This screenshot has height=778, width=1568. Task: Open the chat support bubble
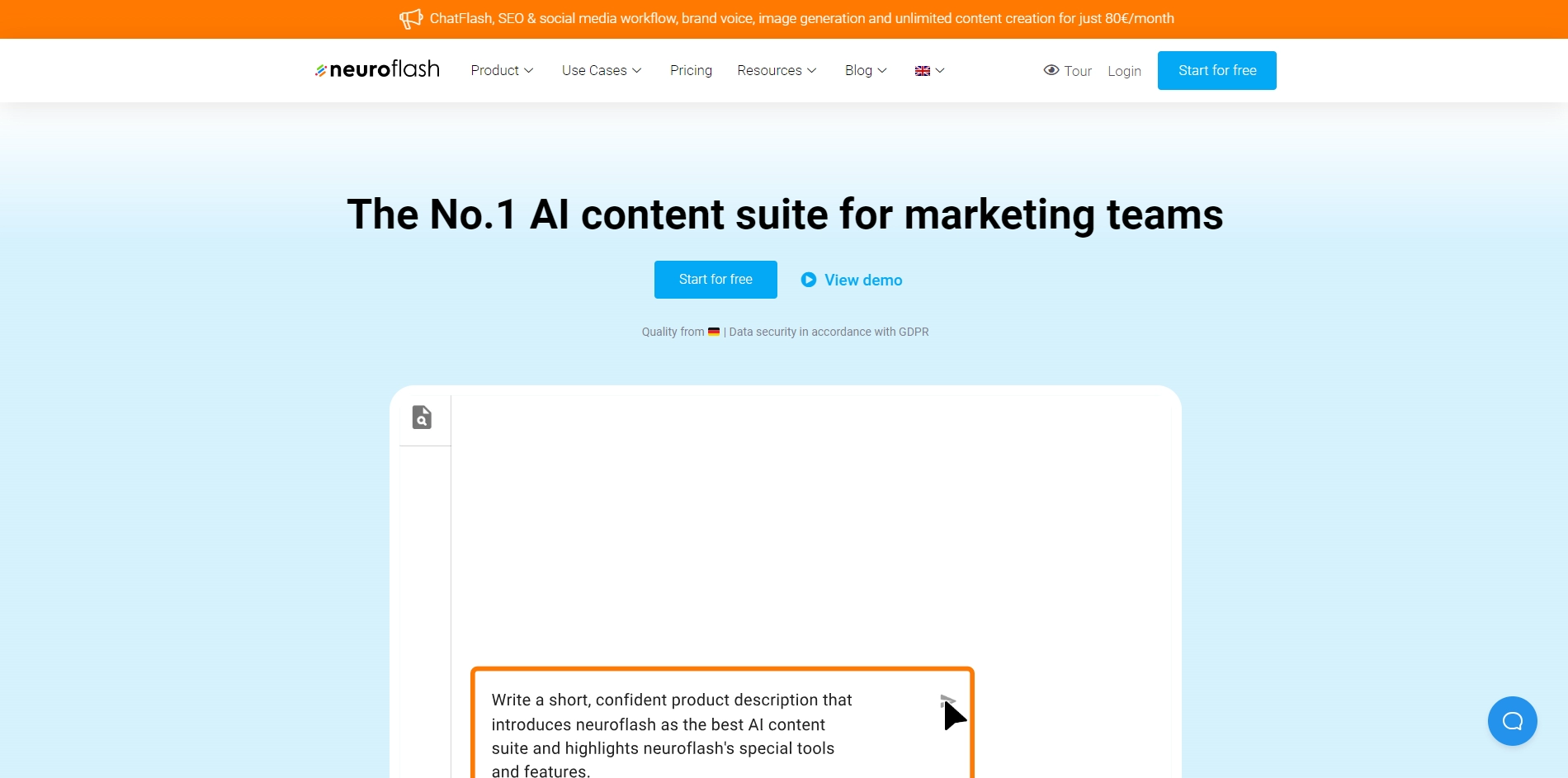[1512, 721]
